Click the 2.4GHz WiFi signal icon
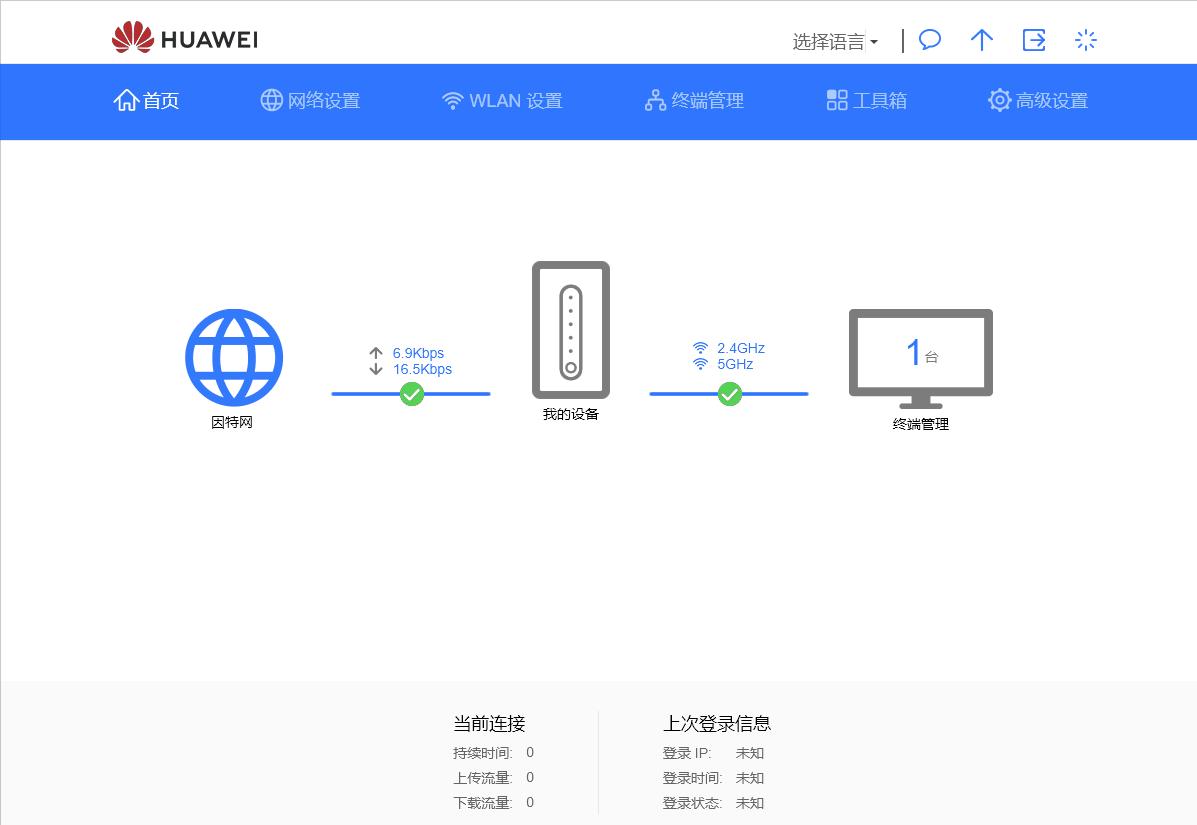Screen dimensions: 1197x825 click(700, 348)
